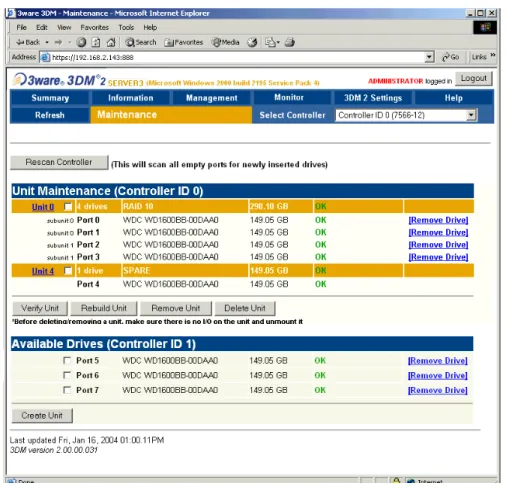506x489 pixels.
Task: Click the Delete Unit button
Action: pyautogui.click(x=245, y=308)
